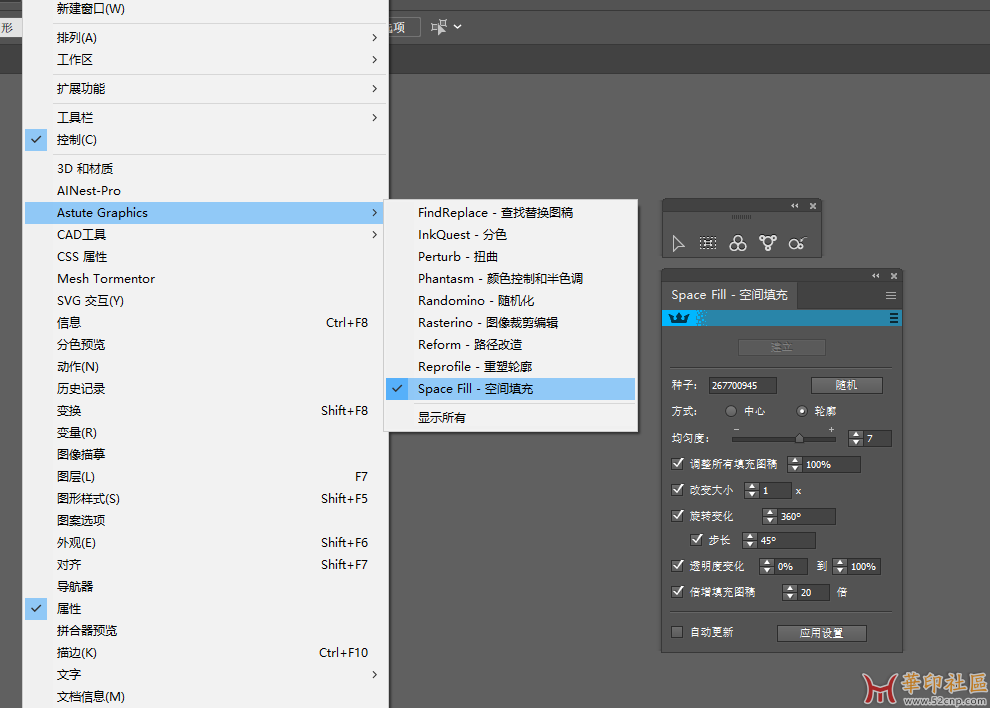This screenshot has height=708, width=990.
Task: Click the plus end of 均匀度 slider
Action: pyautogui.click(x=832, y=429)
